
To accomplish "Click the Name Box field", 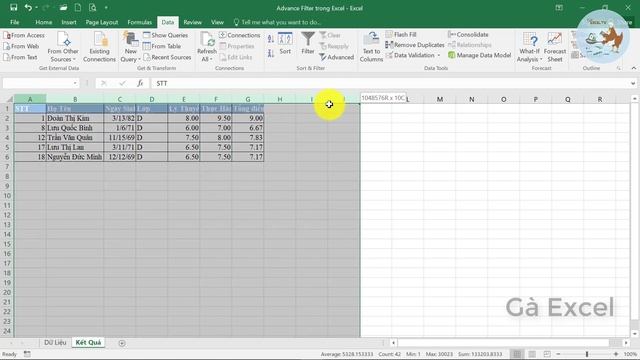I will click(37, 83).
